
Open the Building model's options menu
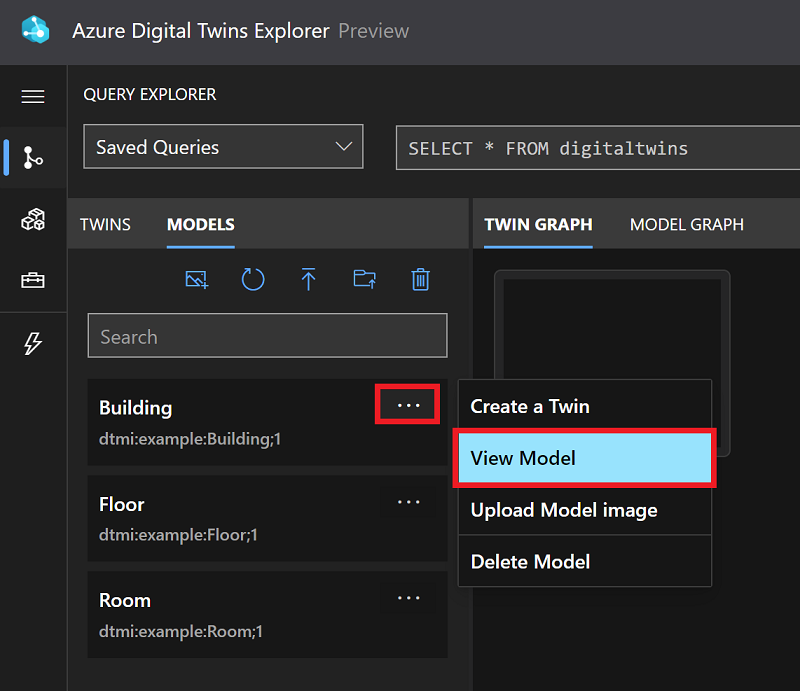point(407,404)
